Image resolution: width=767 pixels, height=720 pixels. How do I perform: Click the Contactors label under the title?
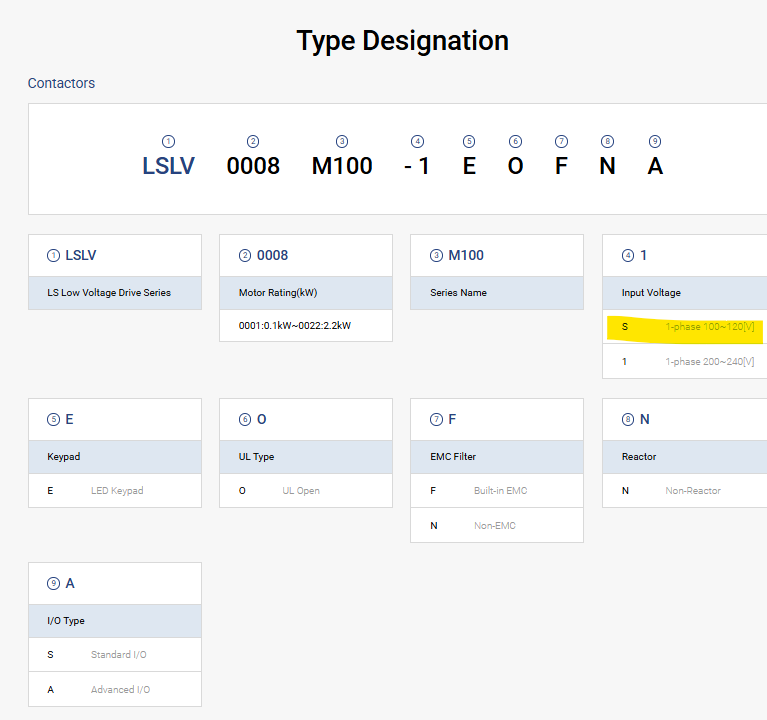(61, 83)
